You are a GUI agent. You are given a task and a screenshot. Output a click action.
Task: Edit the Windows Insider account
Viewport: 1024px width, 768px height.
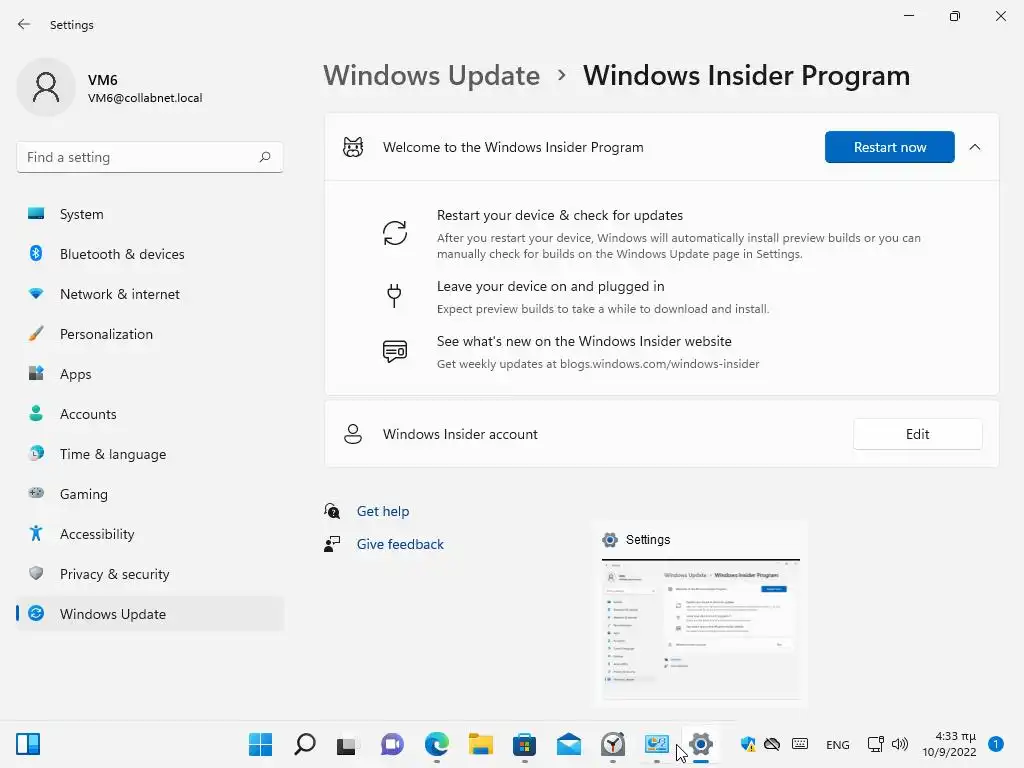(917, 434)
